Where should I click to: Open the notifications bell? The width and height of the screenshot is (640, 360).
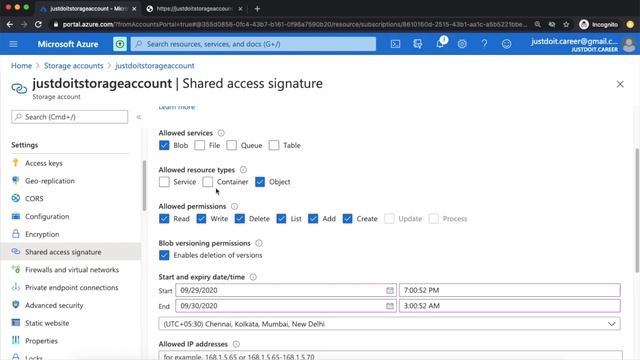point(440,44)
